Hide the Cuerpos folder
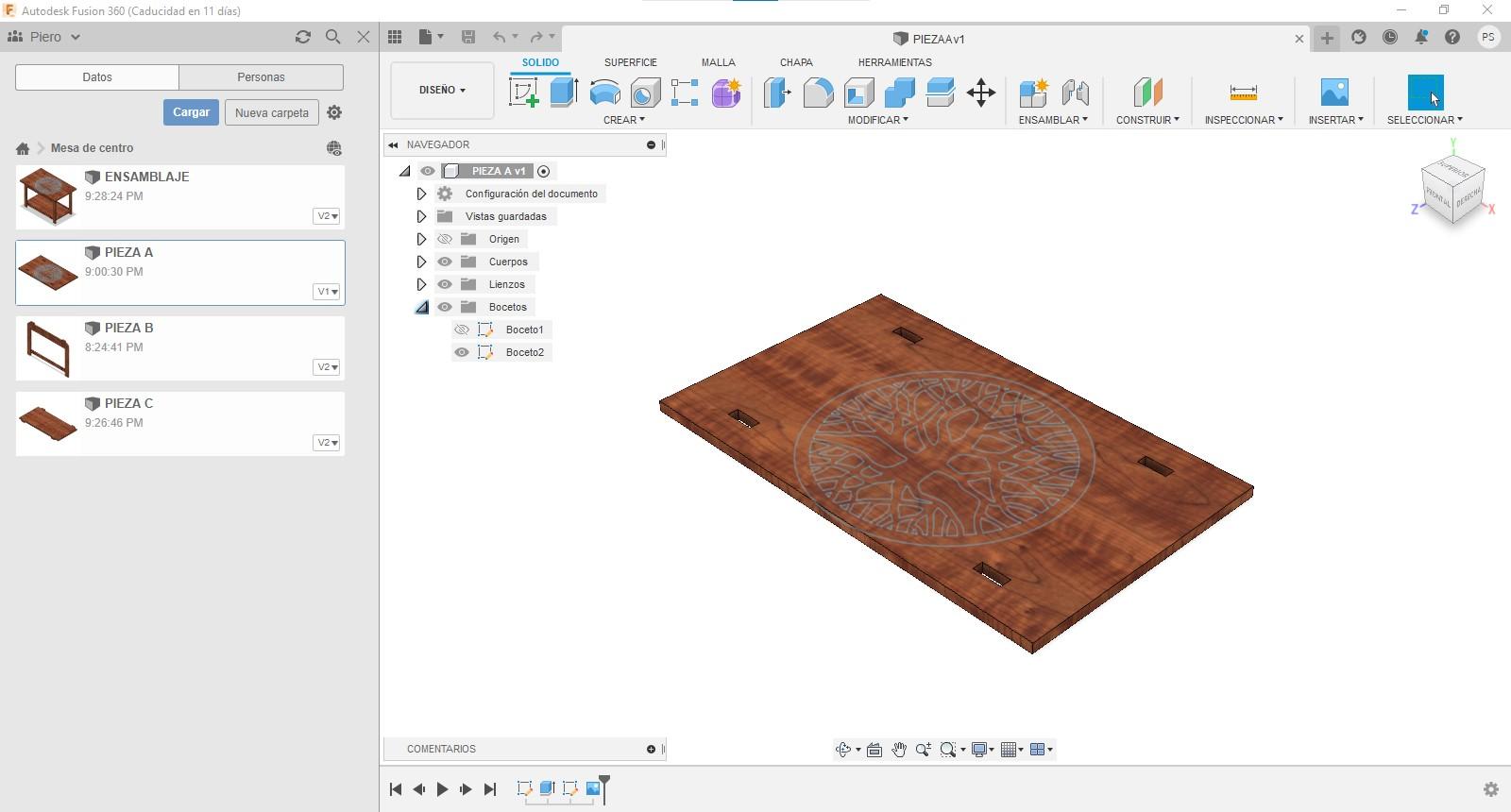Image resolution: width=1511 pixels, height=812 pixels. coord(445,262)
